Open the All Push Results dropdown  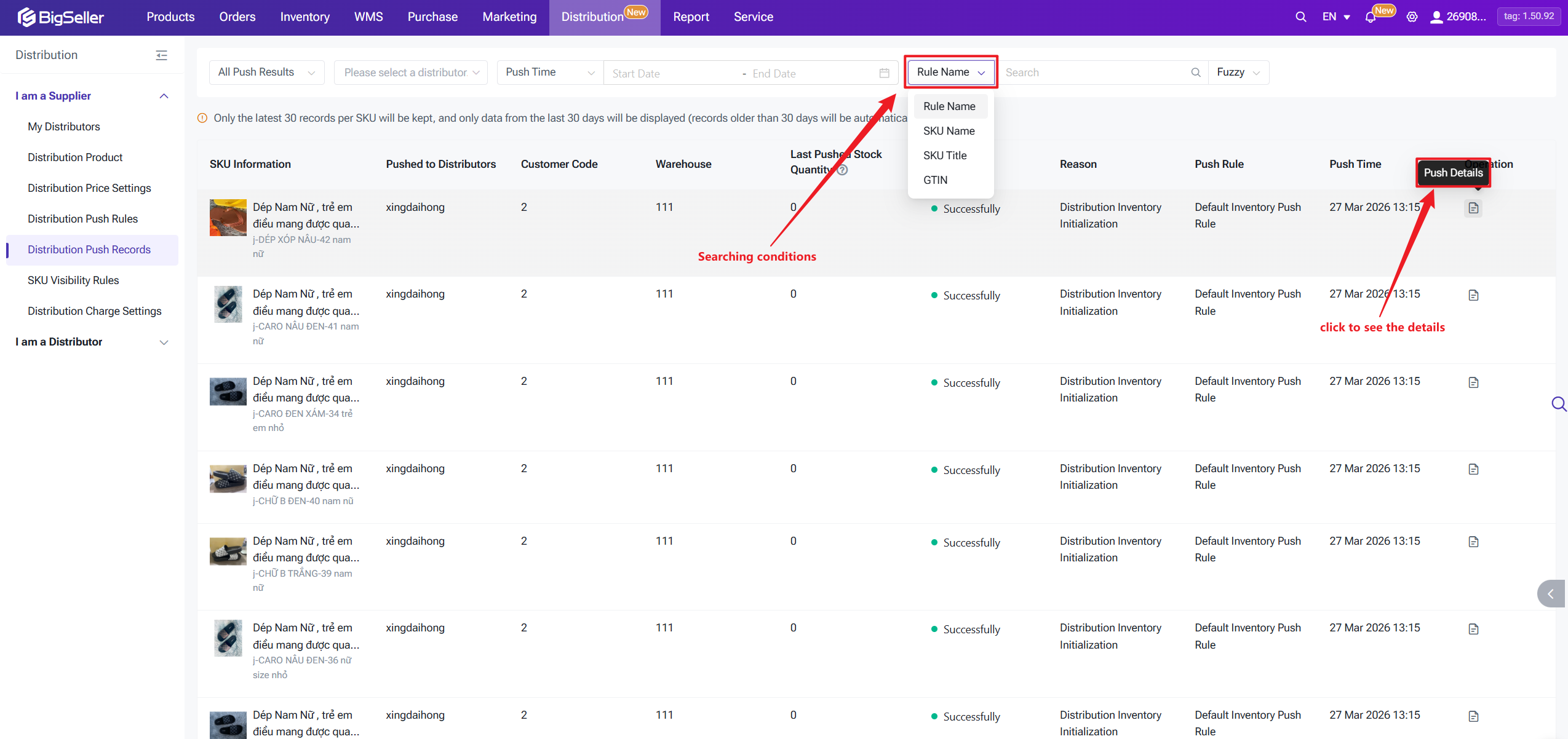tap(266, 73)
